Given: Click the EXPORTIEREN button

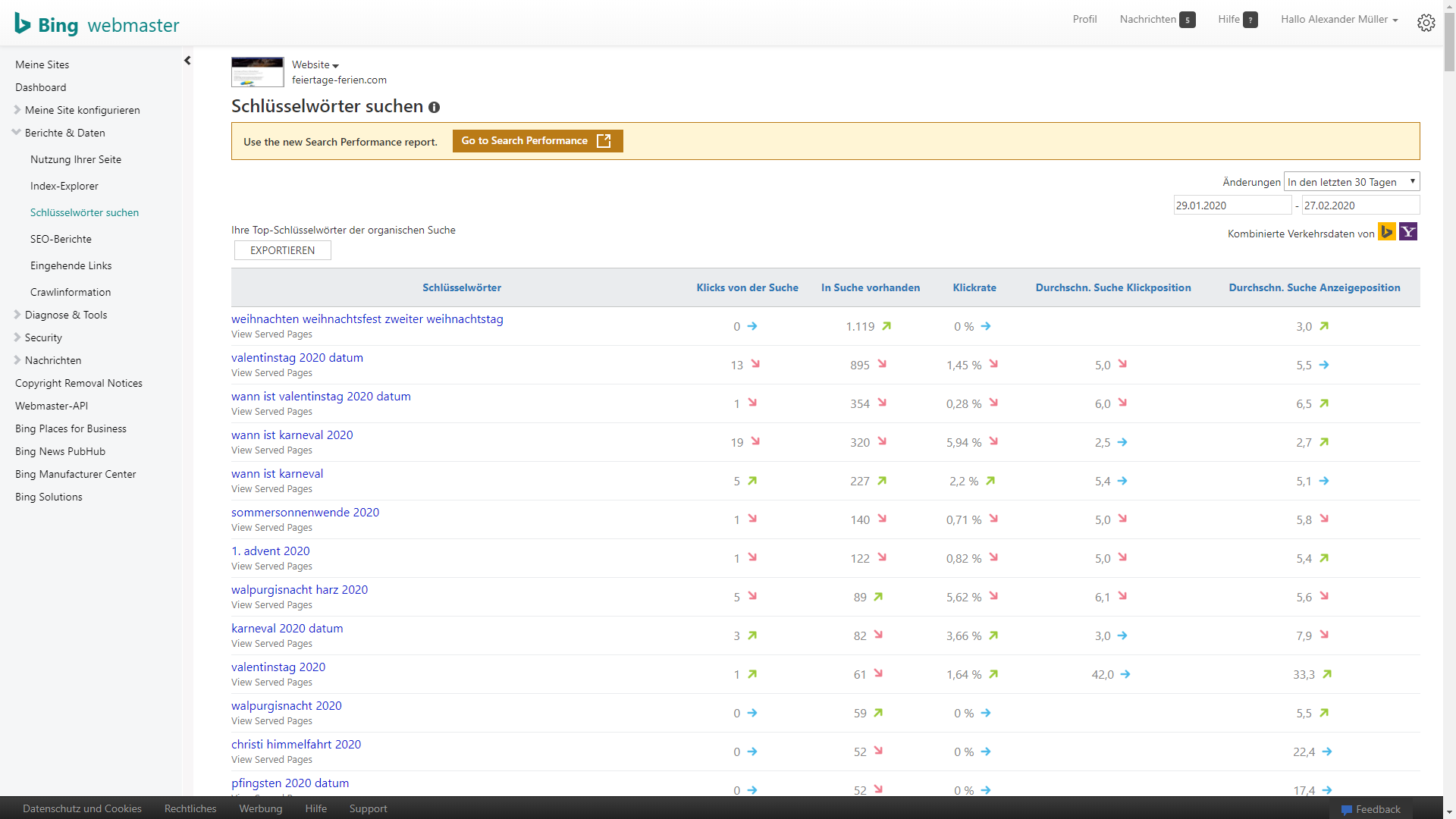Looking at the screenshot, I should click(x=282, y=250).
